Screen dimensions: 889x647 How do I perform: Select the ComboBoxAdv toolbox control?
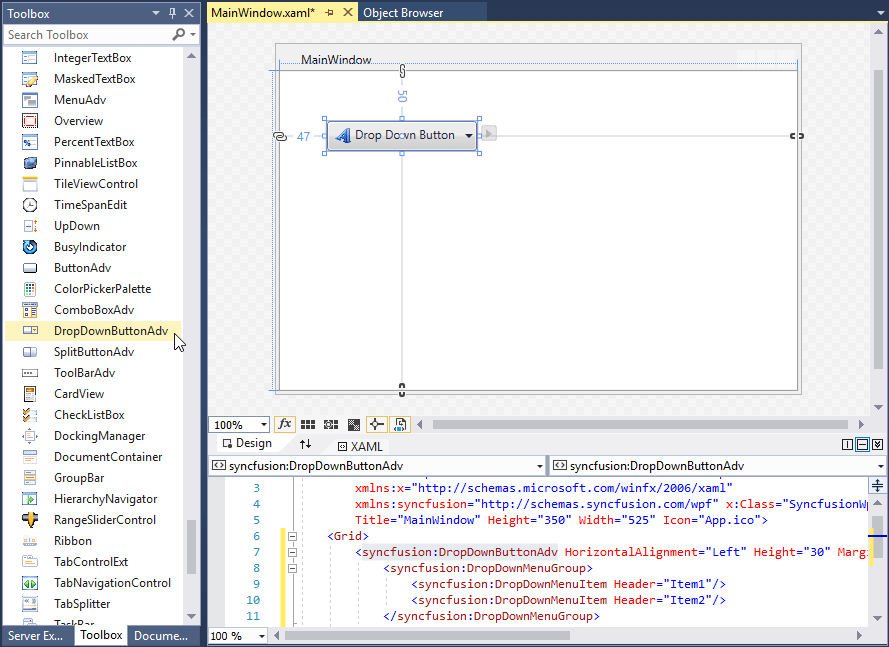pyautogui.click(x=88, y=309)
